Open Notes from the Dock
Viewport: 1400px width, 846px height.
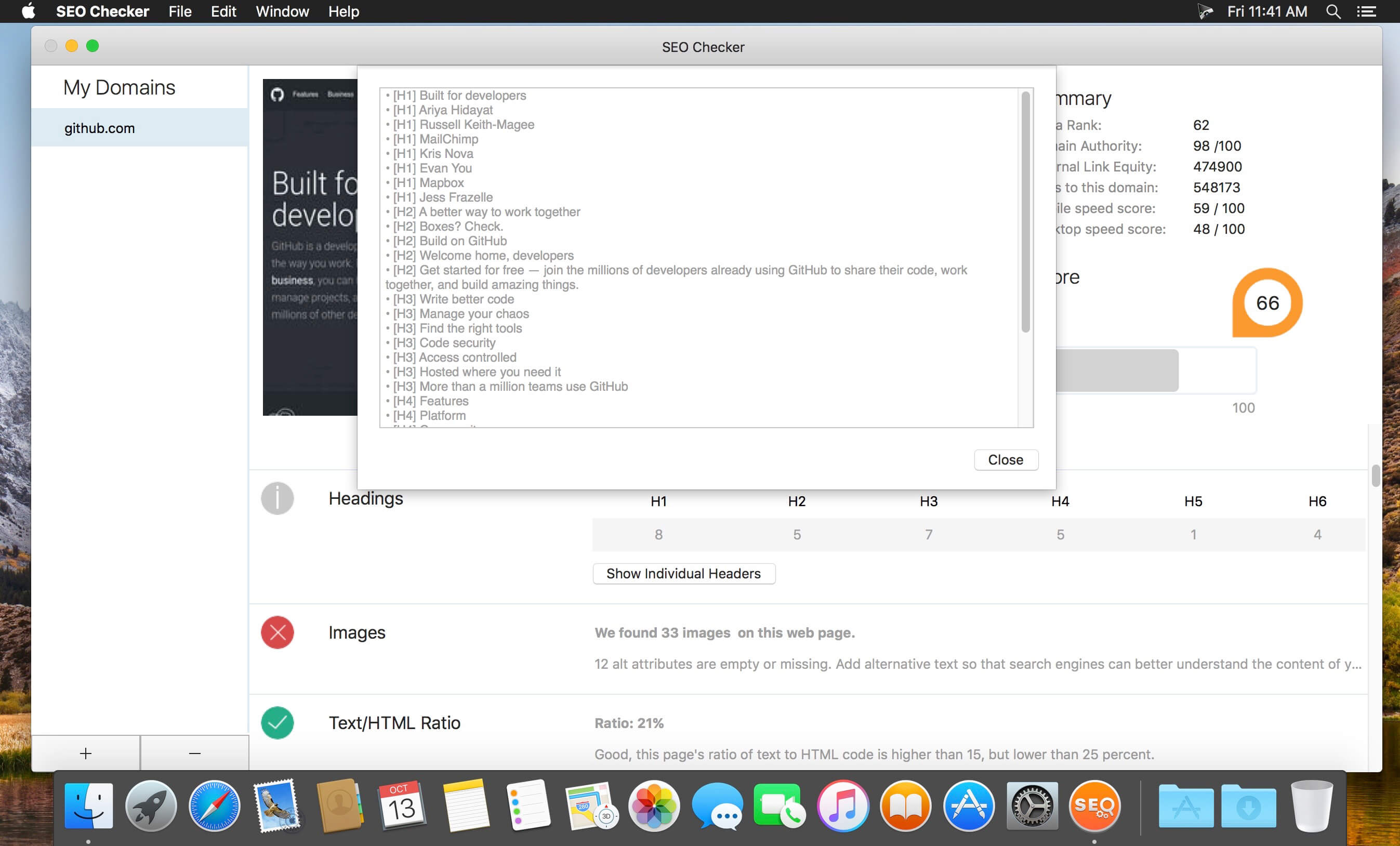coord(466,805)
